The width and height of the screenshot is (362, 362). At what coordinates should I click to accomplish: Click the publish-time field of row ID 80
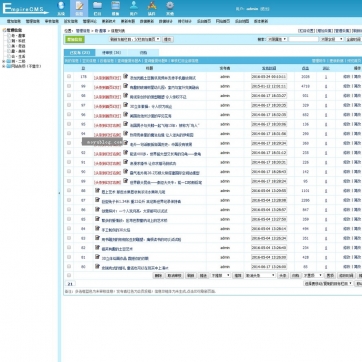click(269, 267)
